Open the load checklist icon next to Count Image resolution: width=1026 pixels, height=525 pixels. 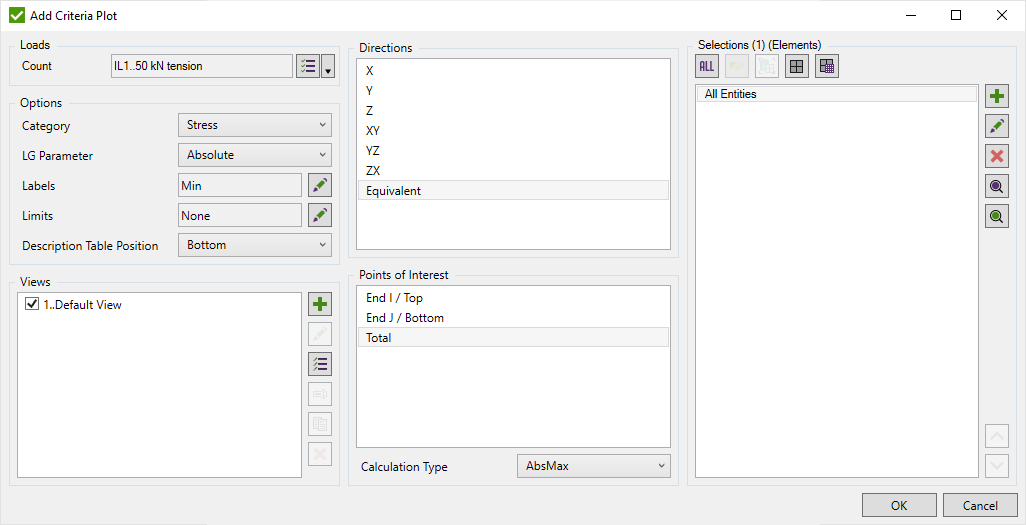click(308, 66)
